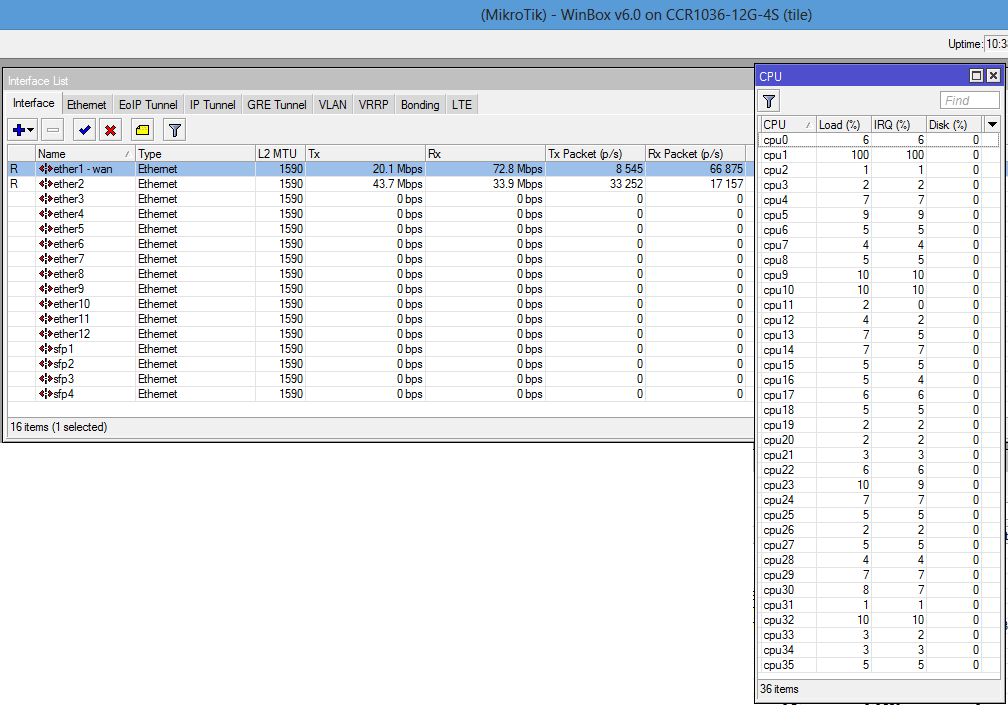Click the yellow Comment note icon
The width and height of the screenshot is (1008, 705).
click(x=143, y=130)
